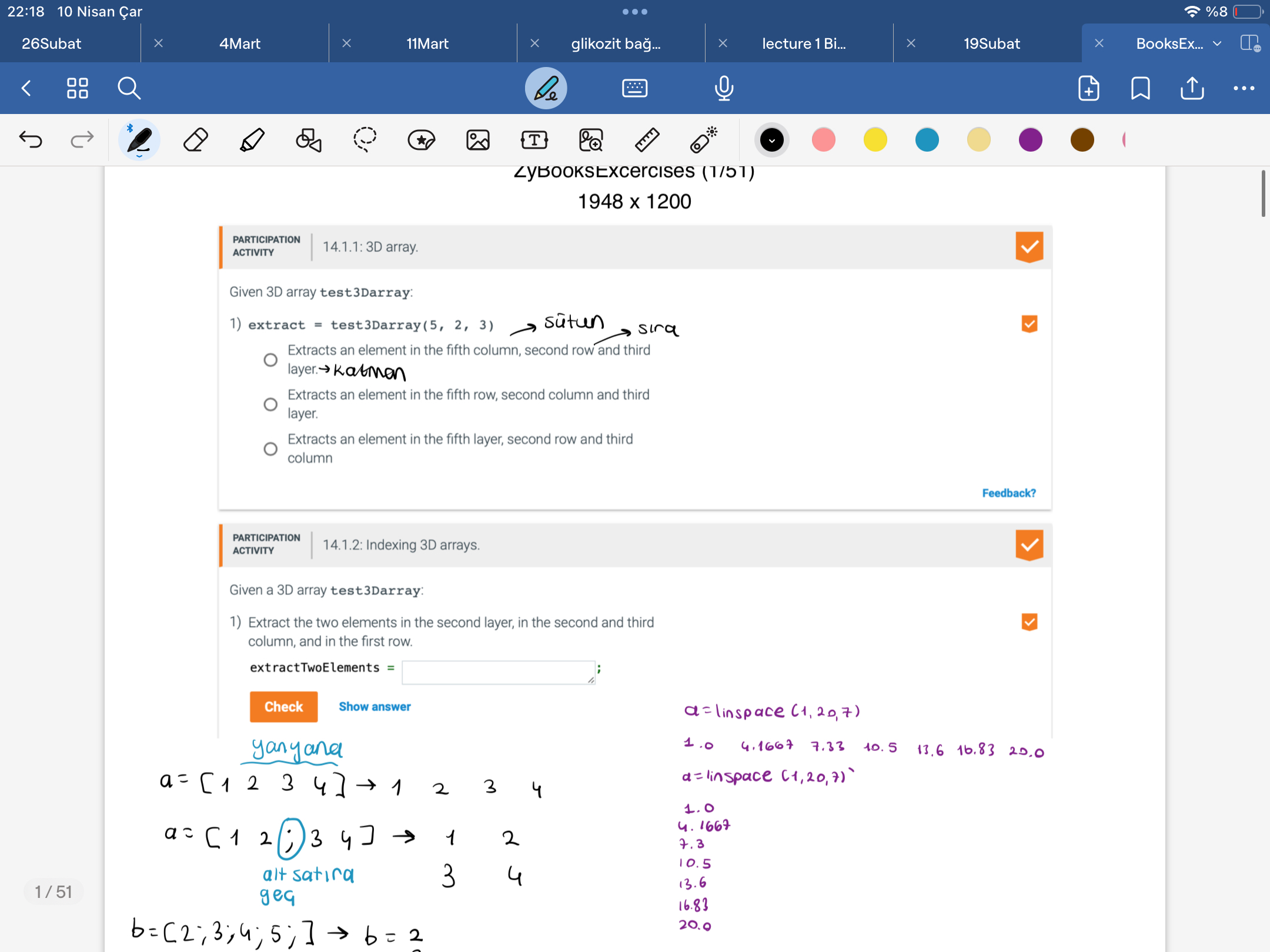
Task: Select the fifth row, second column option
Action: (270, 404)
